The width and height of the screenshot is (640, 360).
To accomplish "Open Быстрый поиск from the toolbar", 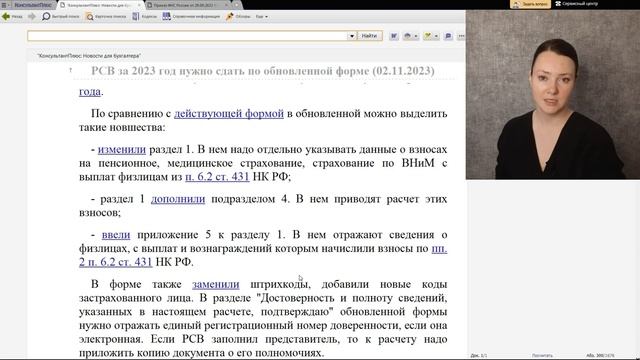I will pyautogui.click(x=61, y=17).
